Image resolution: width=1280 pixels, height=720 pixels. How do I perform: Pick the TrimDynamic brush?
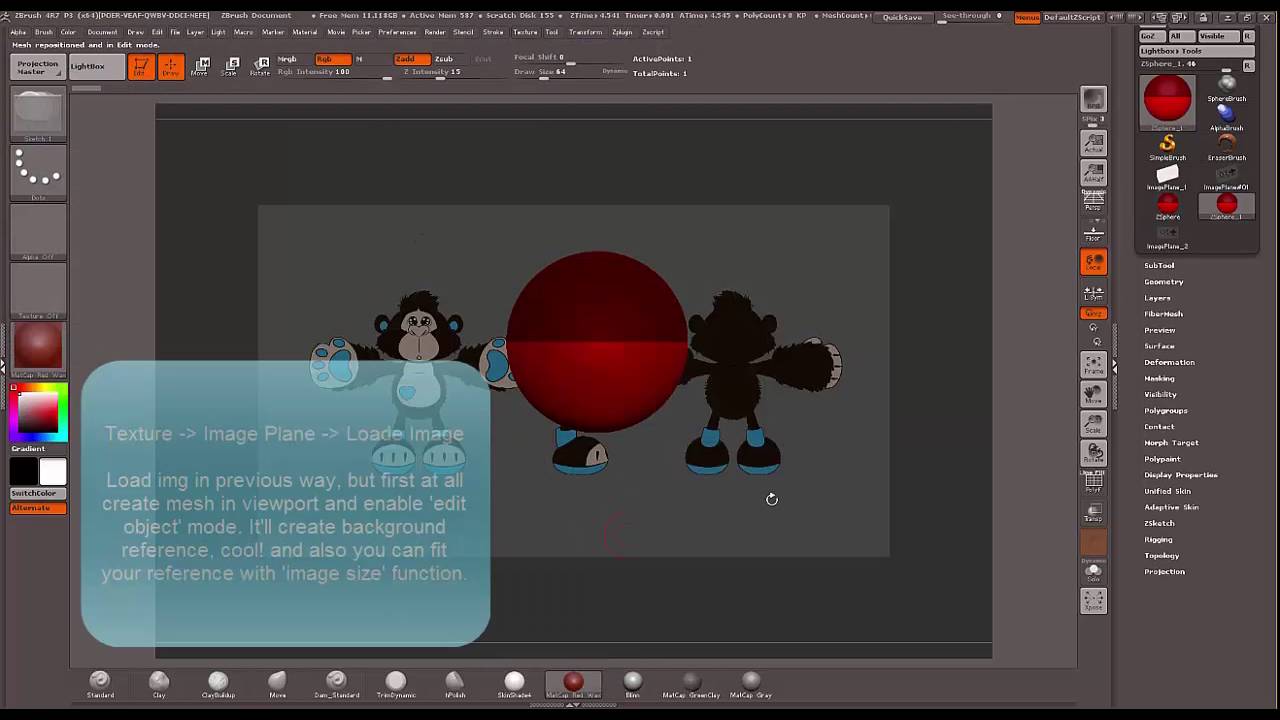pos(396,685)
